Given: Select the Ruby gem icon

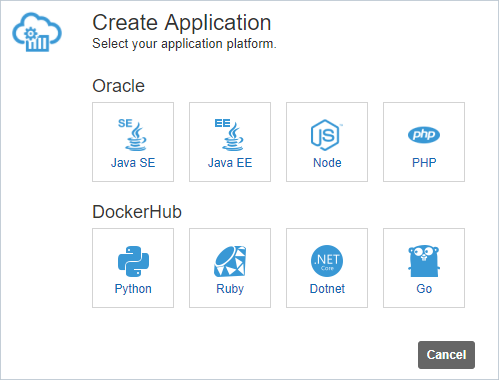Looking at the screenshot, I should click(230, 261).
